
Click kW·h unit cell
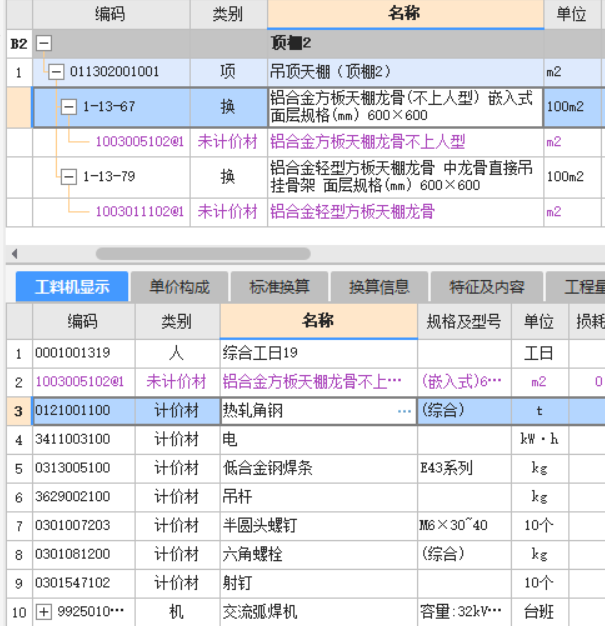click(x=540, y=440)
